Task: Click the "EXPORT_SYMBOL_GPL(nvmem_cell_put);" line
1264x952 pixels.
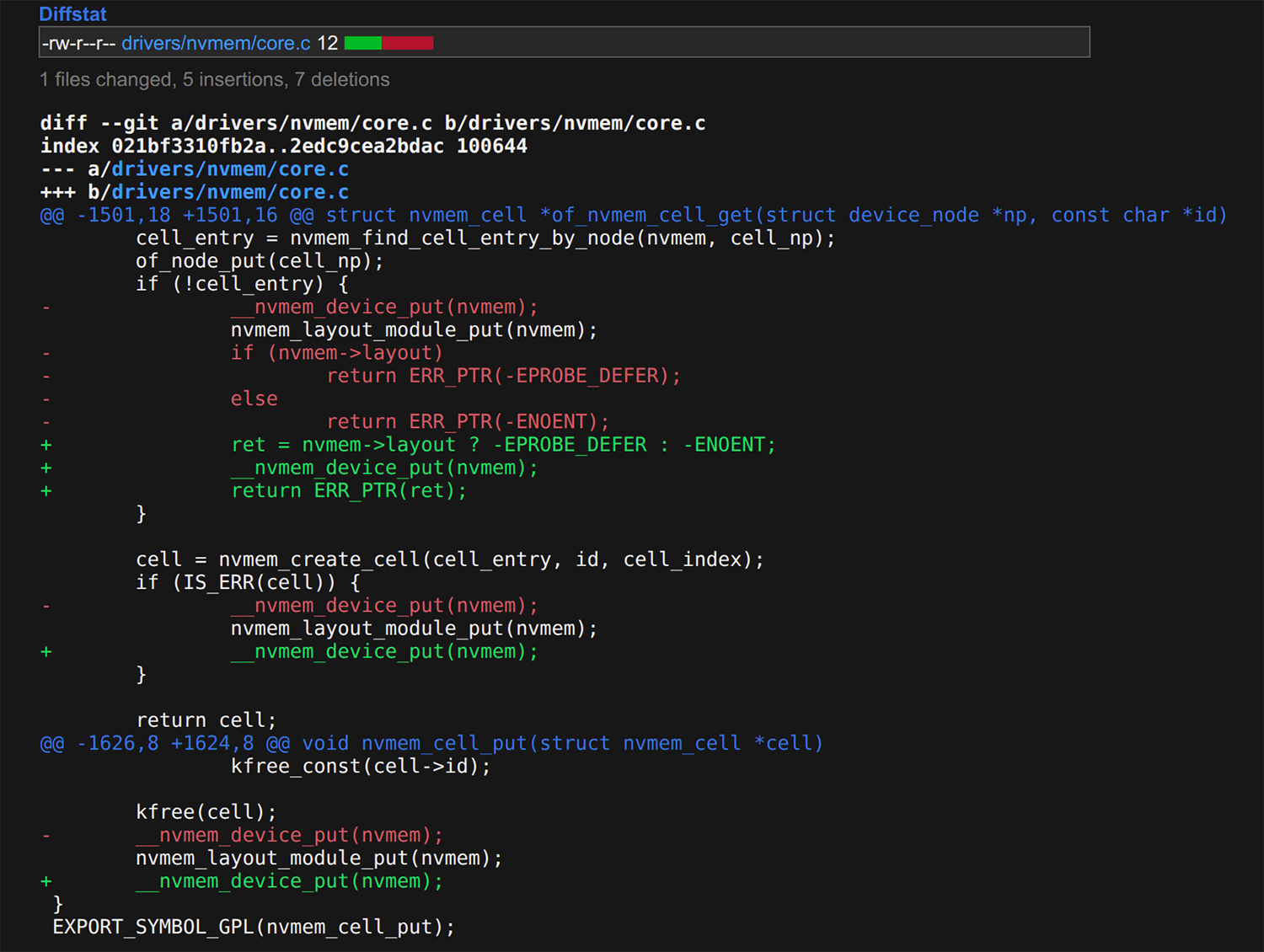Action: tap(254, 928)
